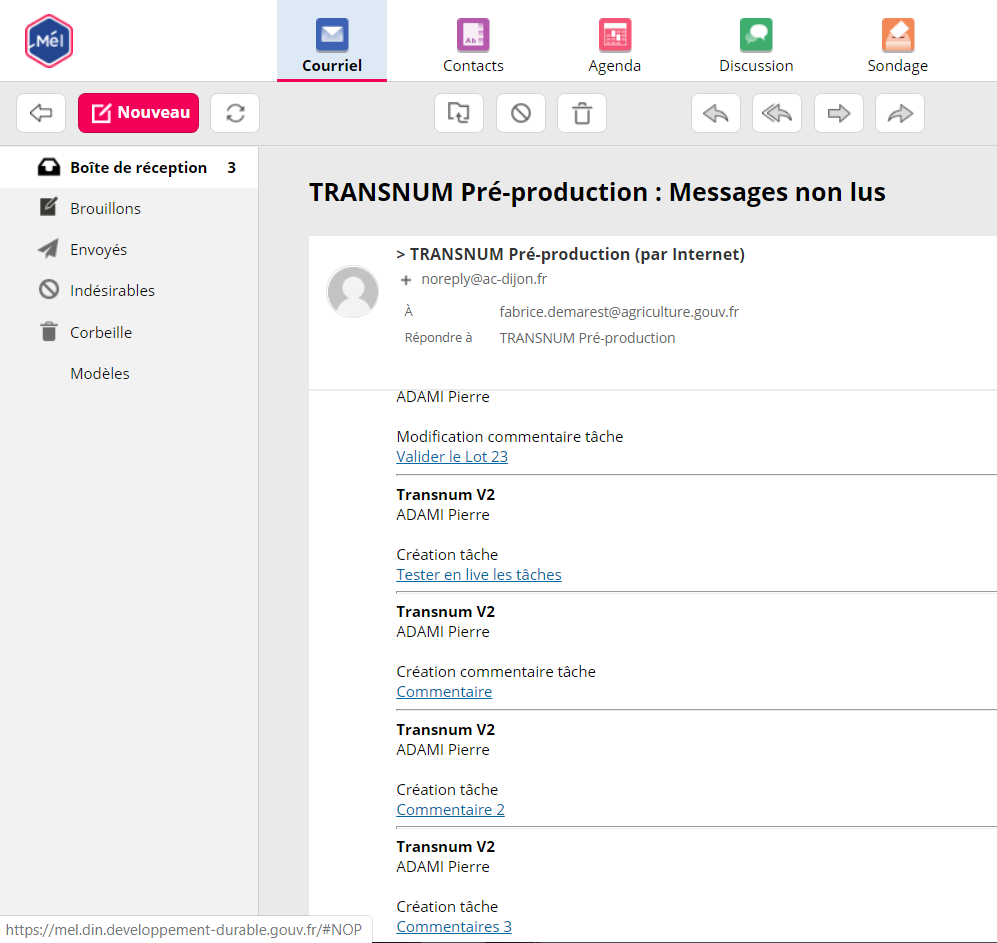Screen dimensions: 997x943
Task: Click the sender avatar thumbnail
Action: [x=353, y=292]
